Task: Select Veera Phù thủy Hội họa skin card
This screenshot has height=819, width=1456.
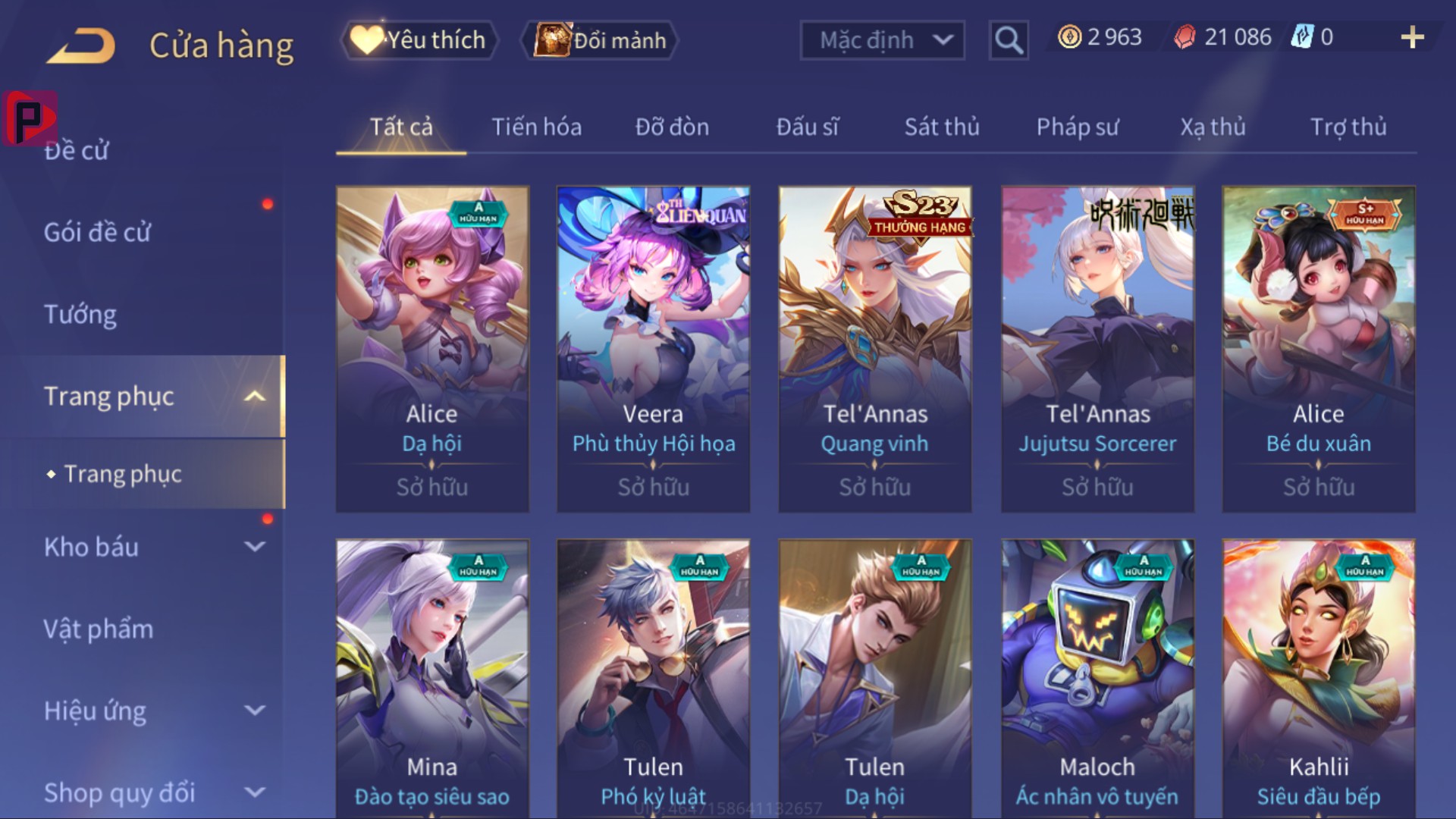Action: coord(654,349)
